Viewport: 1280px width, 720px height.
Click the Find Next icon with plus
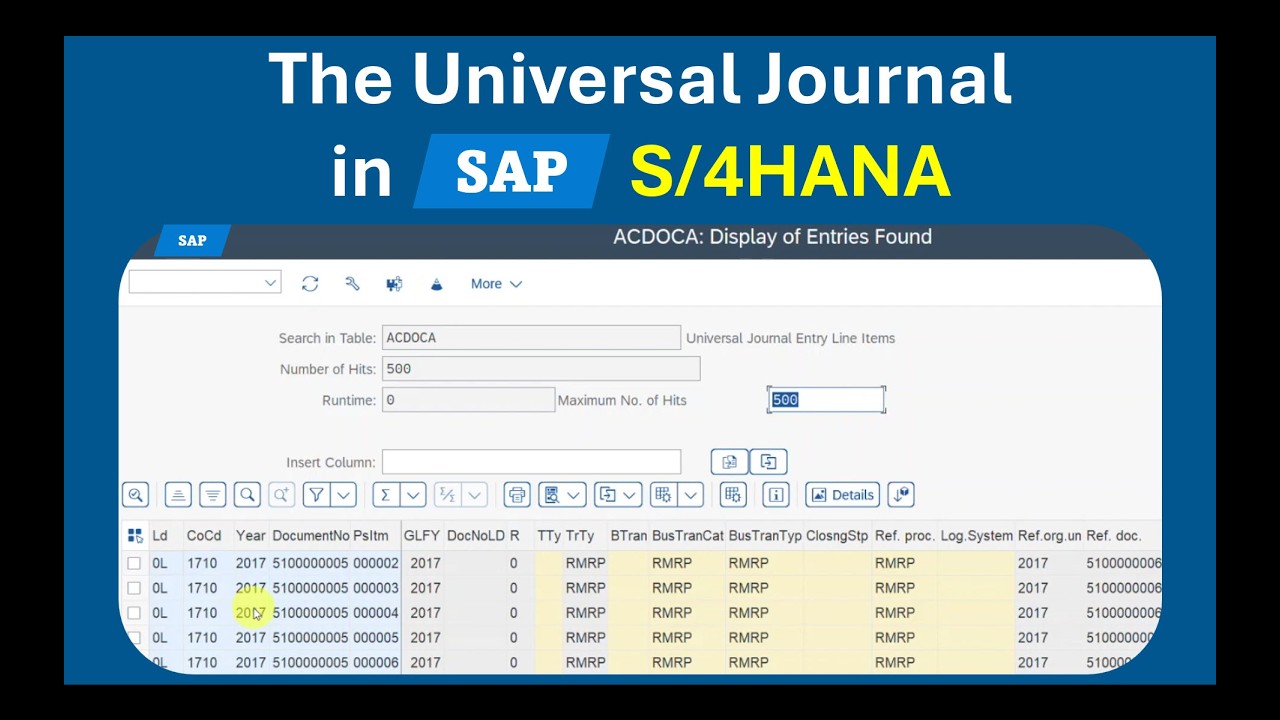pyautogui.click(x=281, y=494)
